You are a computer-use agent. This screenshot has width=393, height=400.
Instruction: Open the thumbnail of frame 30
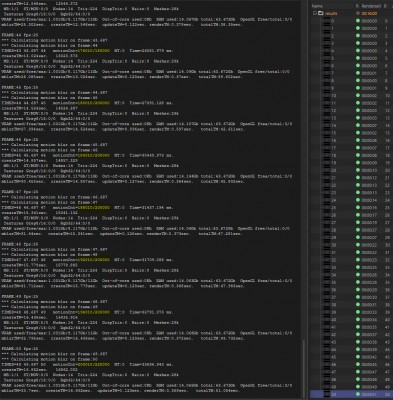tap(327, 245)
